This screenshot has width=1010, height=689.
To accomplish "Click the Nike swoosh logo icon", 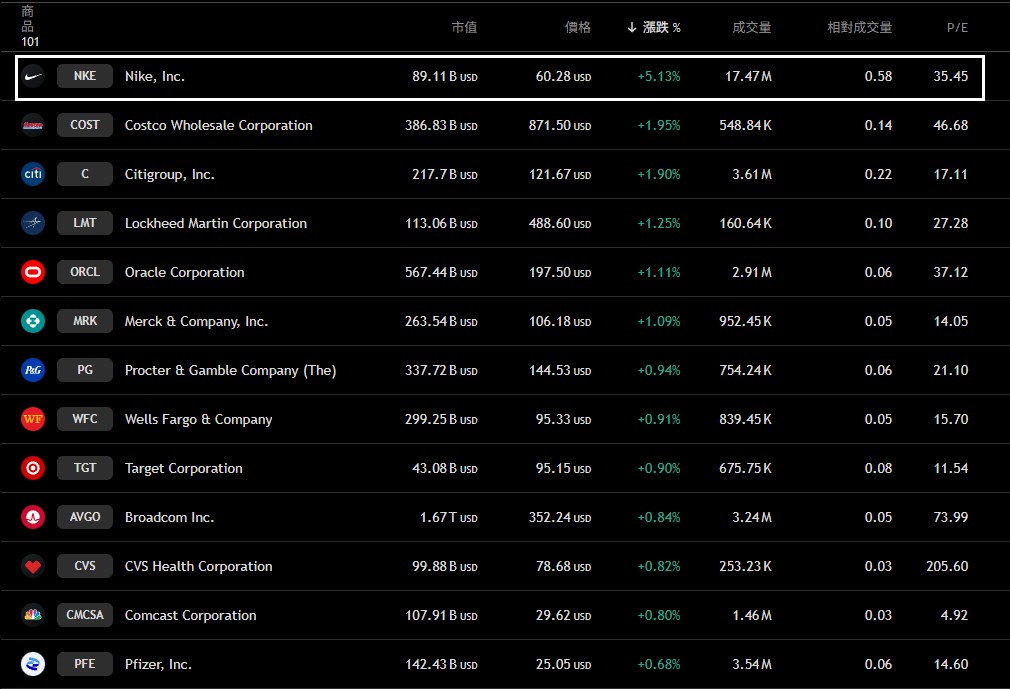I will click(x=33, y=76).
